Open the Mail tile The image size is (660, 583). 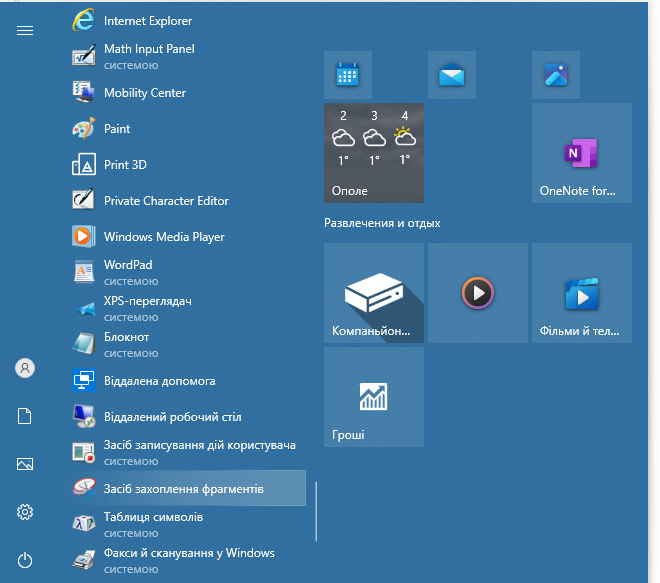point(452,75)
